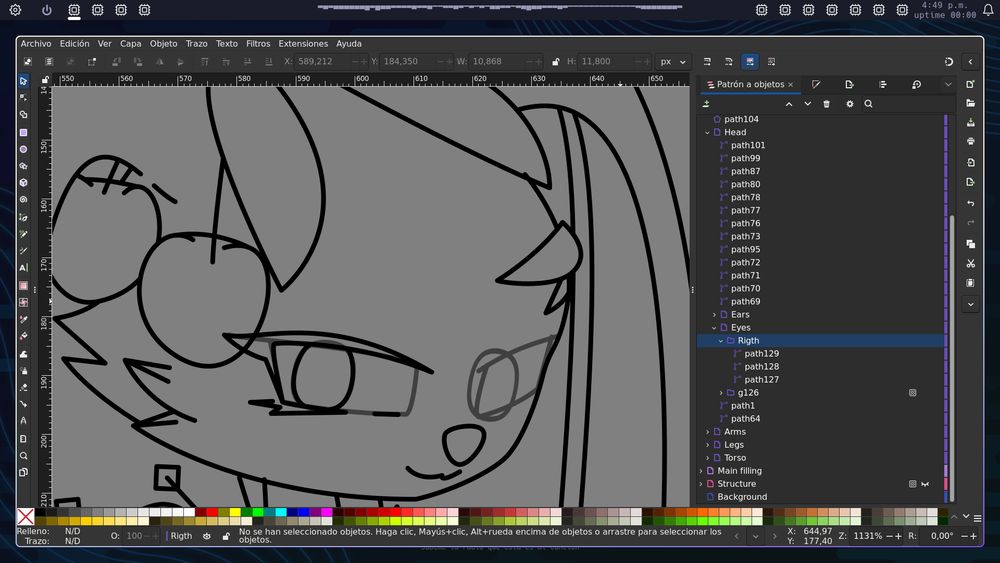The width and height of the screenshot is (1000, 563).
Task: Expand the commands bar overflow arrow
Action: [971, 304]
